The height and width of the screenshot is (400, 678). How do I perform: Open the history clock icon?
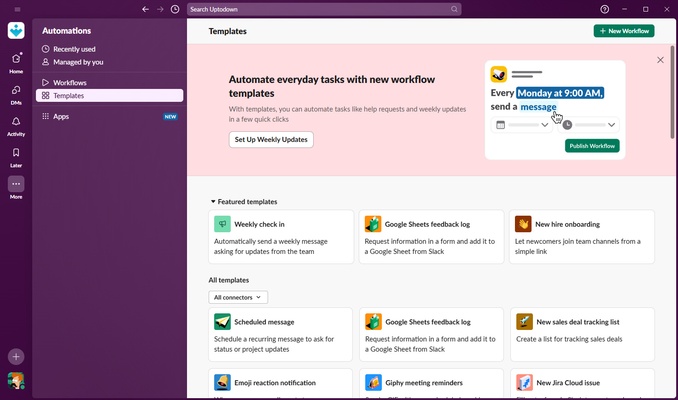pos(175,9)
